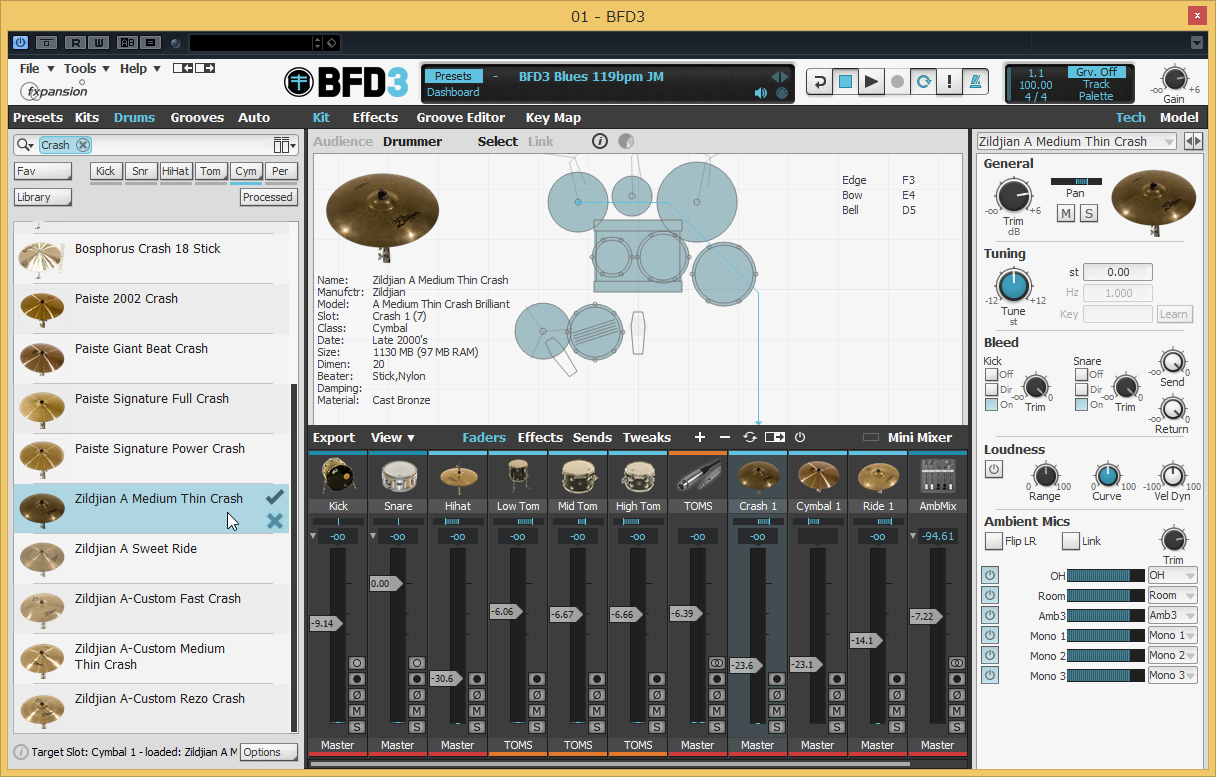Click the Options button in browser footer
The image size is (1216, 777).
coord(268,752)
